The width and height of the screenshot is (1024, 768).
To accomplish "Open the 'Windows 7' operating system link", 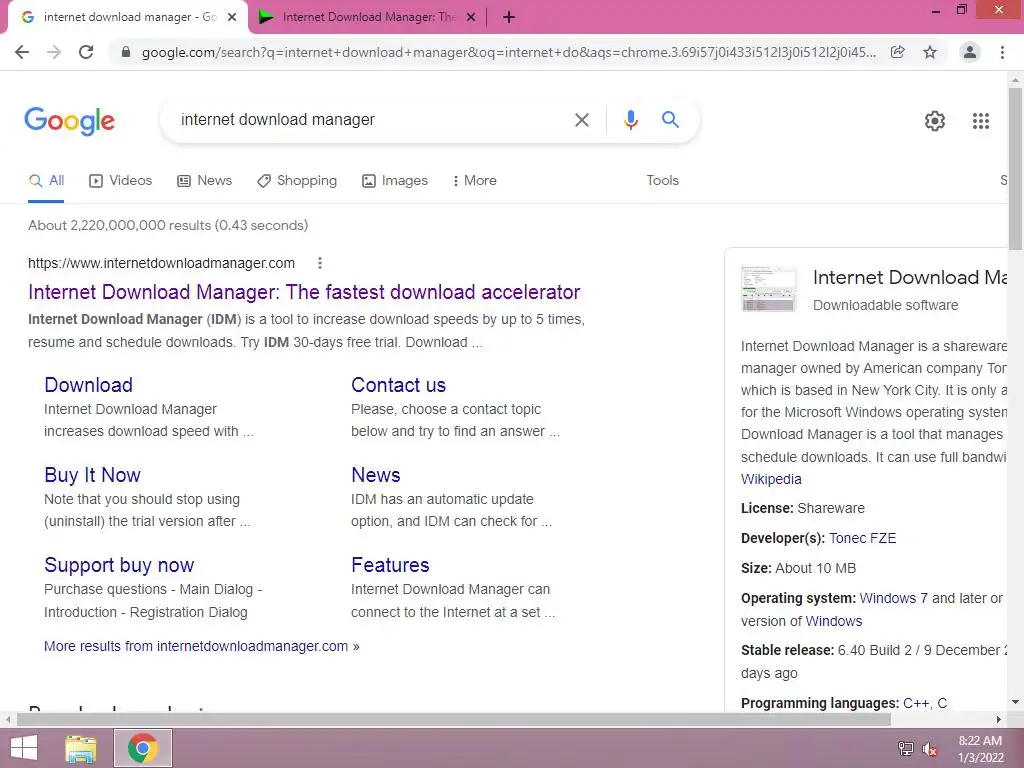I will click(x=893, y=598).
